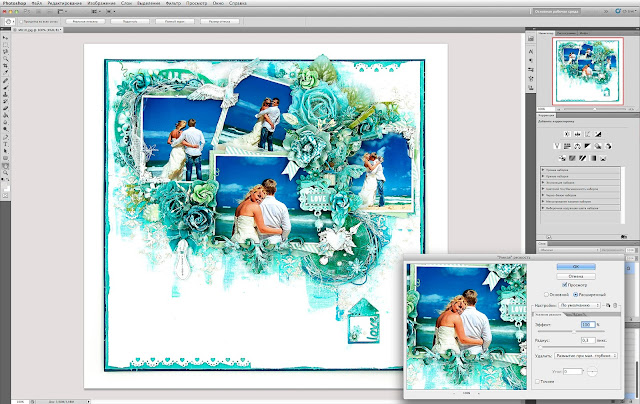This screenshot has width=640, height=404.
Task: Select the Type tool
Action: pos(5,144)
